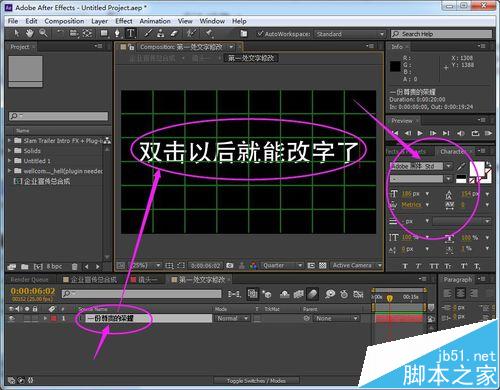
Task: Click the show channel RGB icon
Action: [253, 266]
